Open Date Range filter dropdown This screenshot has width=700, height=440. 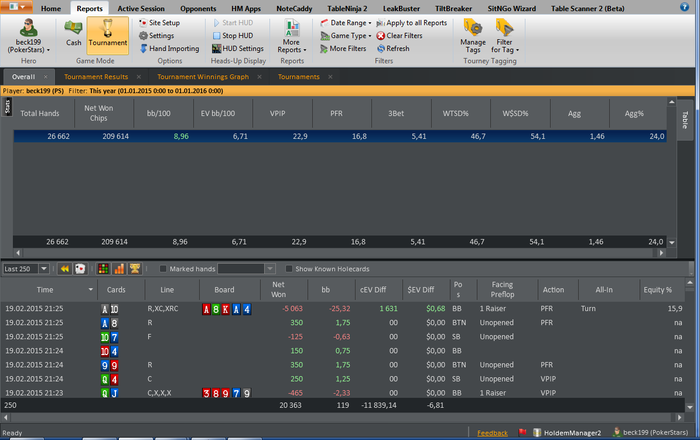click(x=346, y=23)
